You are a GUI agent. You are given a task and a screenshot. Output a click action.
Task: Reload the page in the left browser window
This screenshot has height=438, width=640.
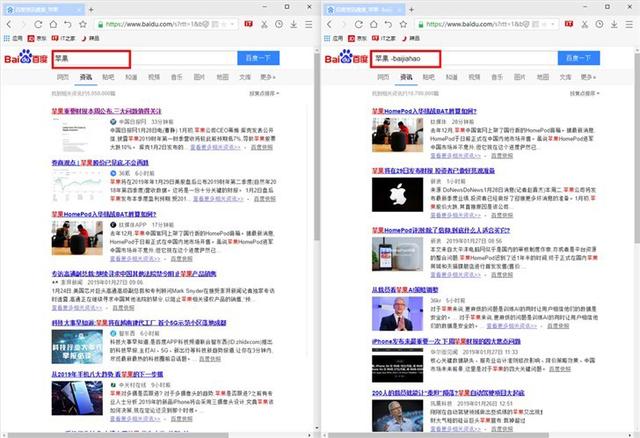tap(38, 24)
